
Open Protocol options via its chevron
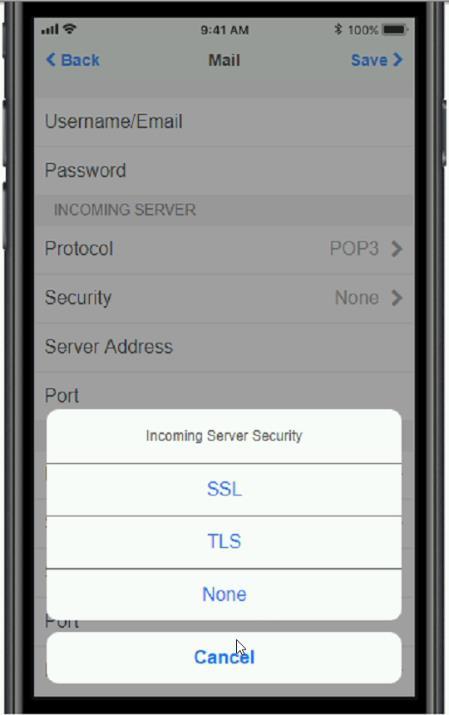coord(397,249)
